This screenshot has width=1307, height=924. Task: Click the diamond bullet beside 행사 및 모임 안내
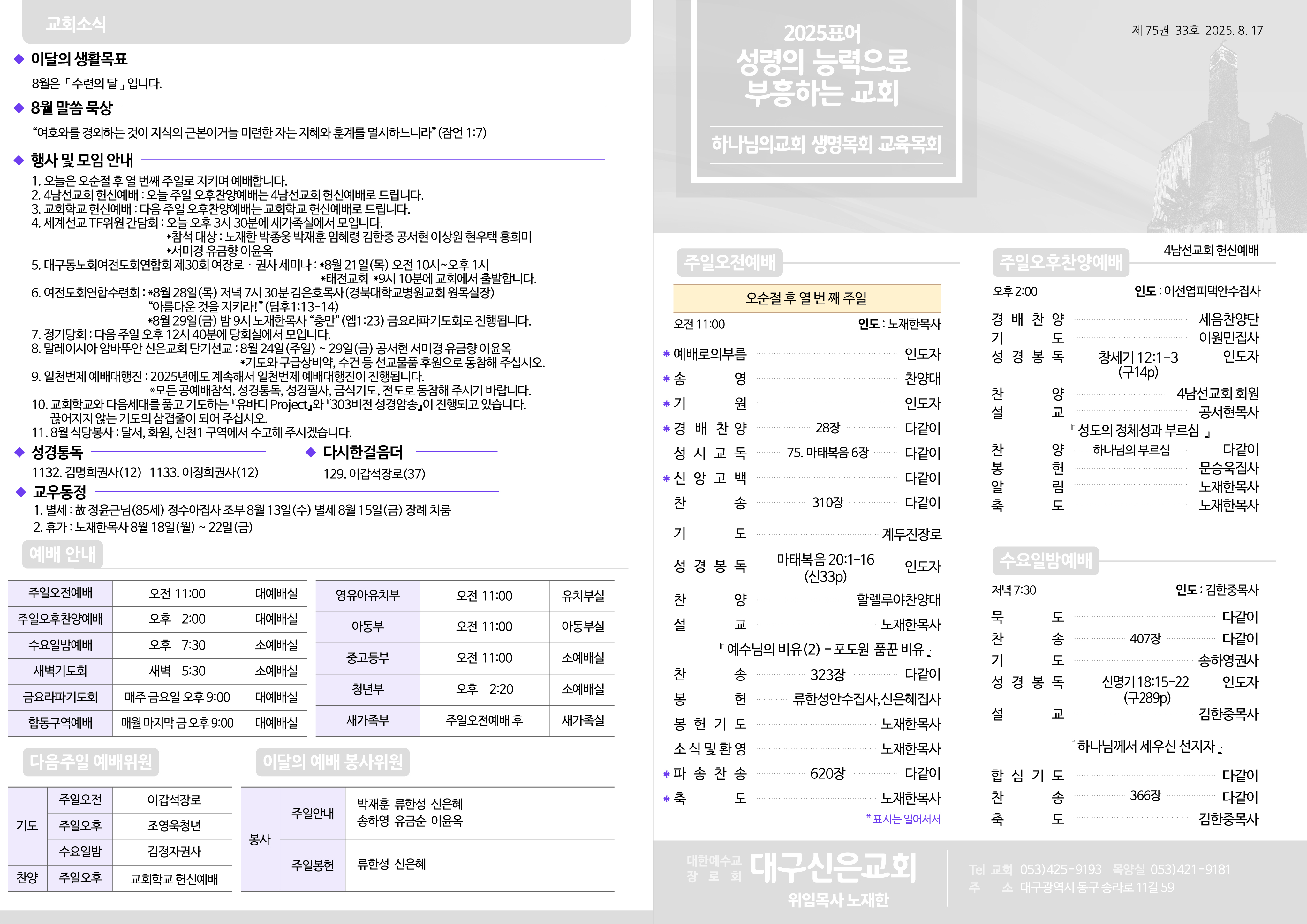(19, 161)
